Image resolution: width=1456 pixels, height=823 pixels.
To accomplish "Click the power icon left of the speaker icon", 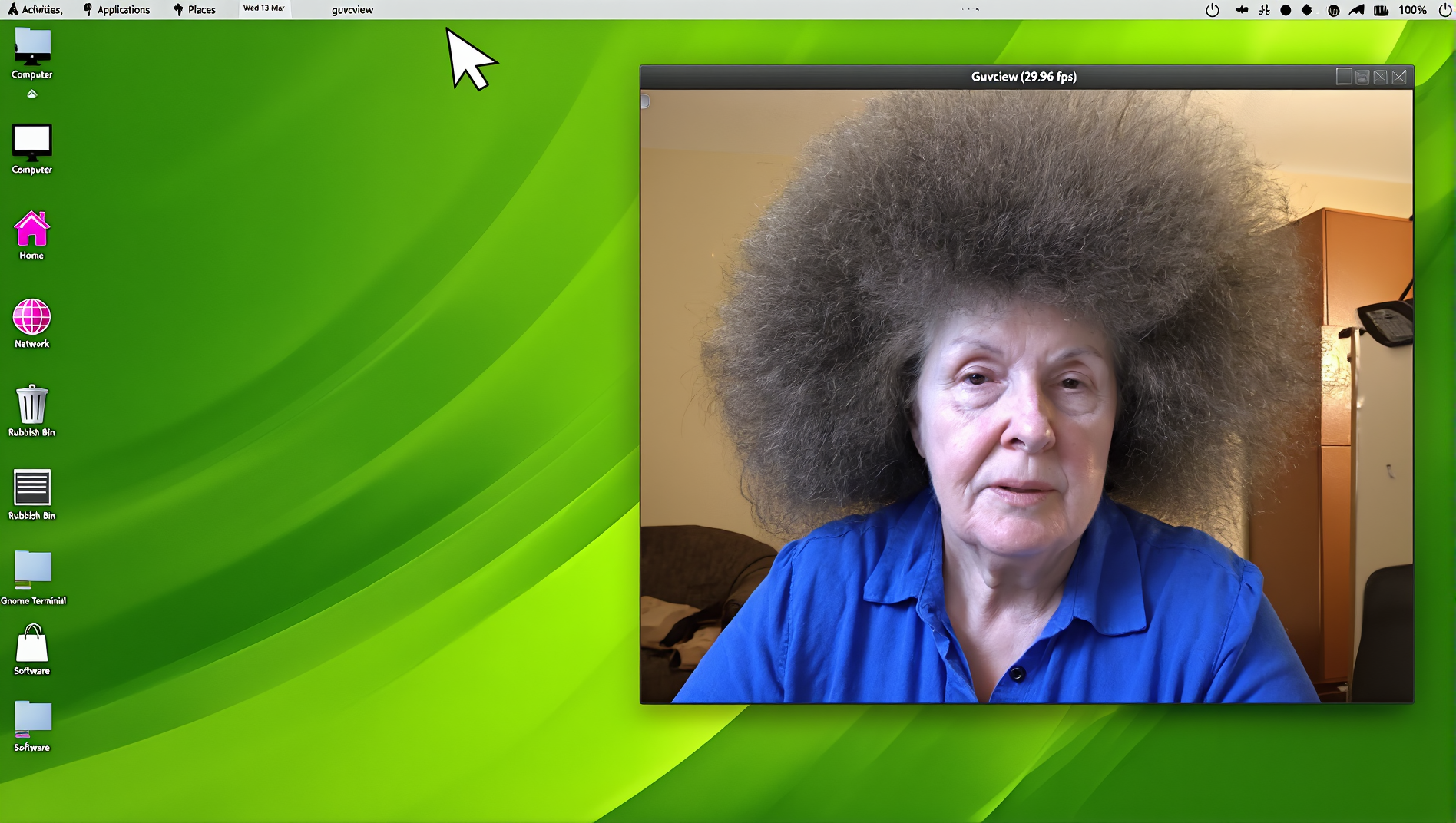I will pos(1213,10).
